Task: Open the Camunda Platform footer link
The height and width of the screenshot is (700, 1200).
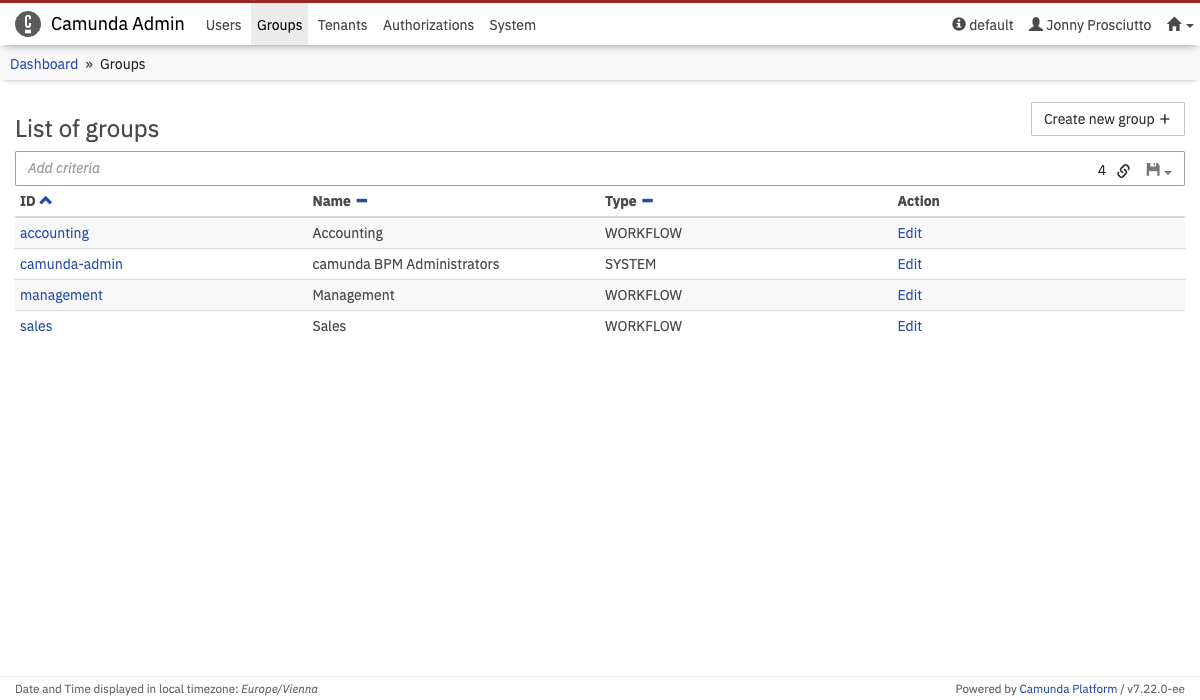Action: pos(1067,689)
